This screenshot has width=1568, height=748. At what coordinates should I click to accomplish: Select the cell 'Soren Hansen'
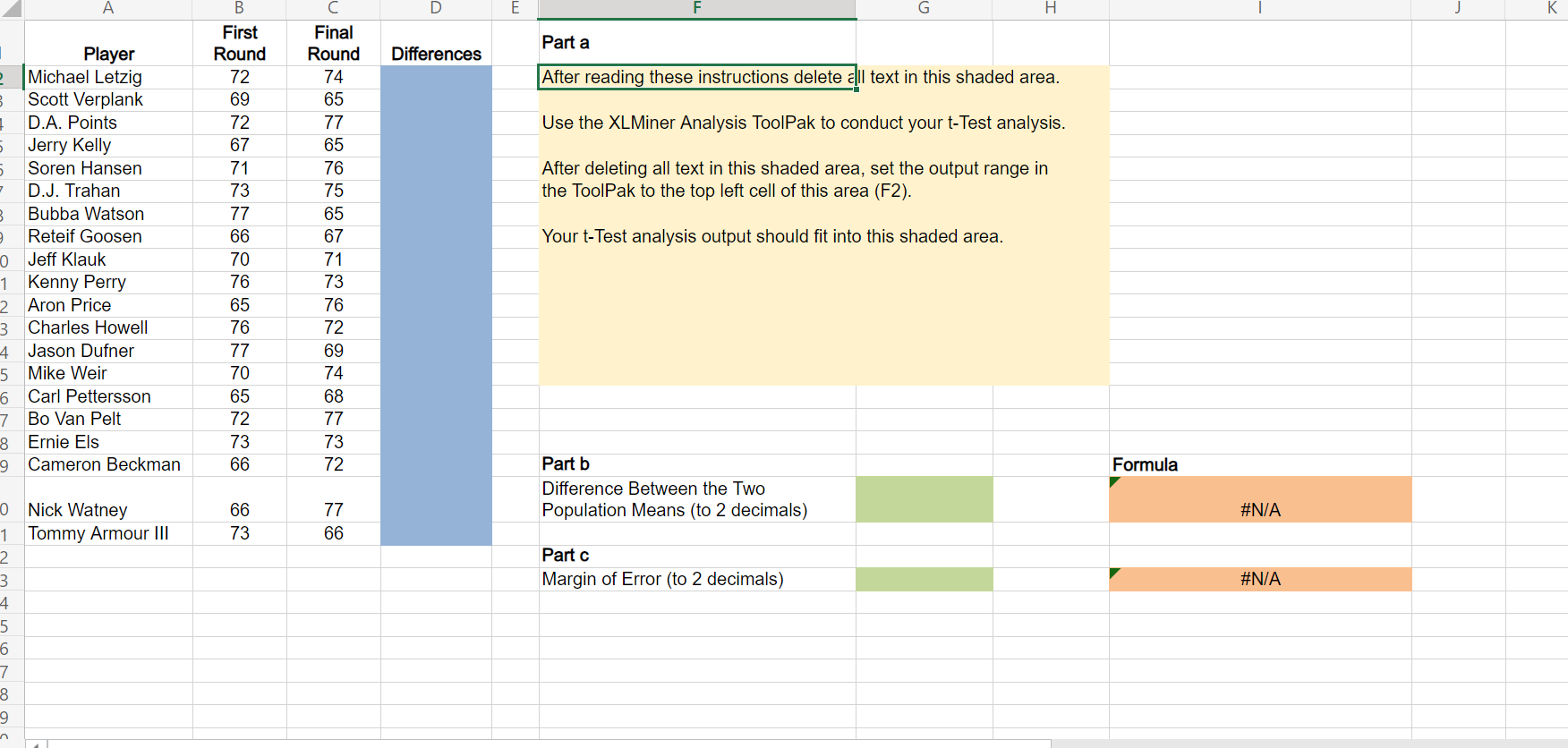(108, 168)
